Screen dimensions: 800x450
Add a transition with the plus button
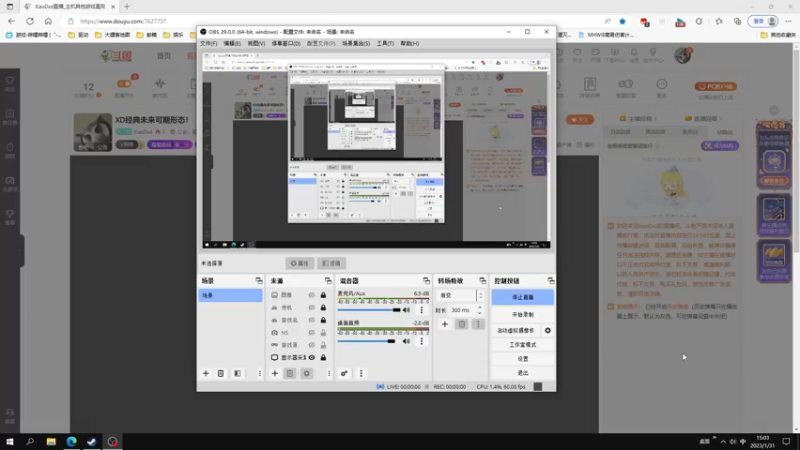point(445,324)
